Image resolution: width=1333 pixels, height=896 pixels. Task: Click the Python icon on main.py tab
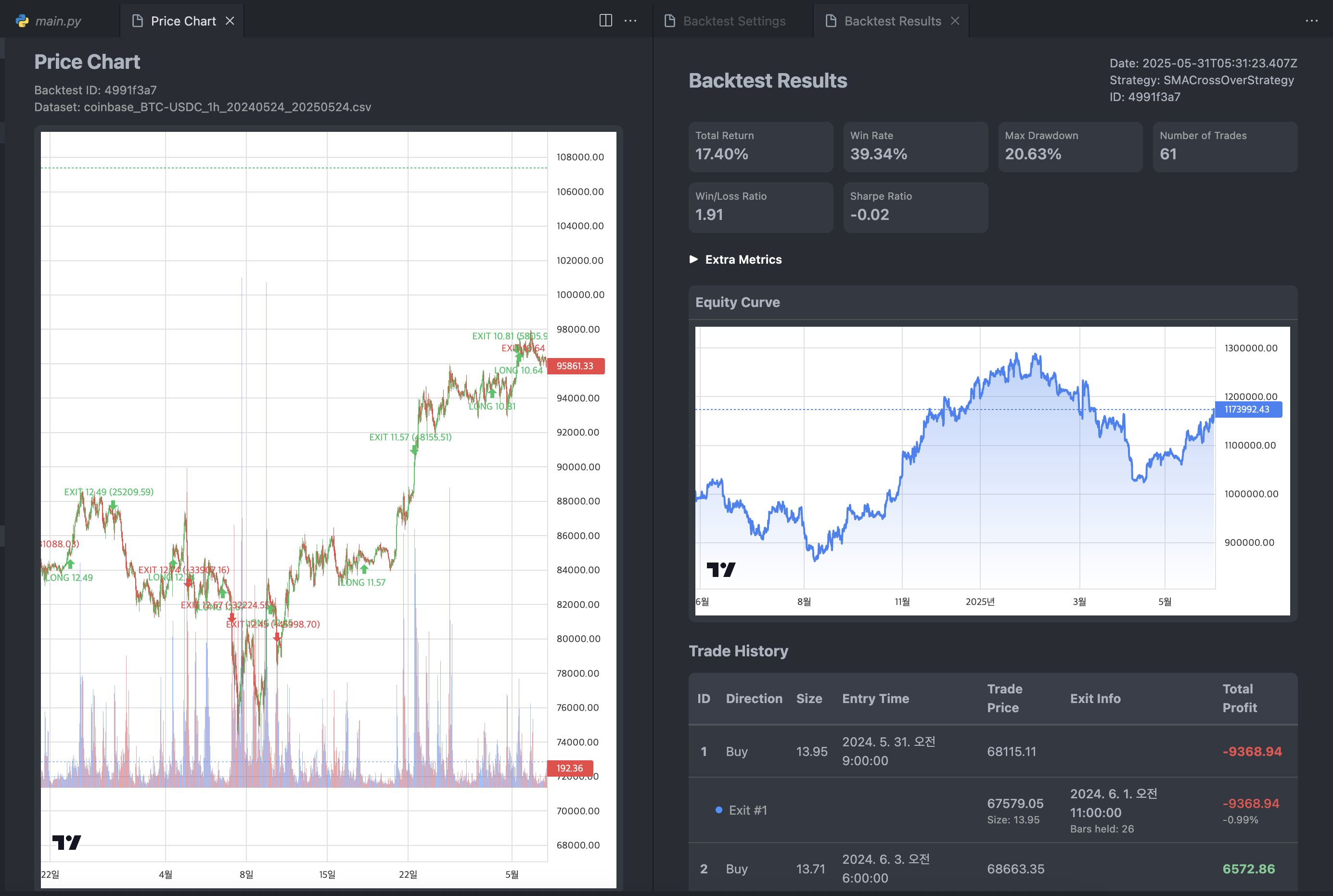22,21
